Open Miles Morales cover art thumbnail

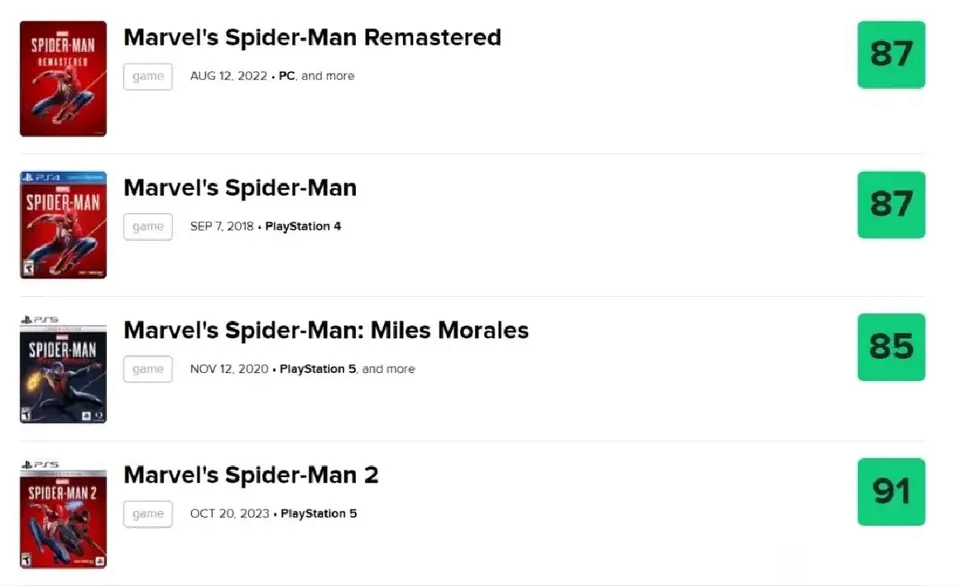(63, 370)
